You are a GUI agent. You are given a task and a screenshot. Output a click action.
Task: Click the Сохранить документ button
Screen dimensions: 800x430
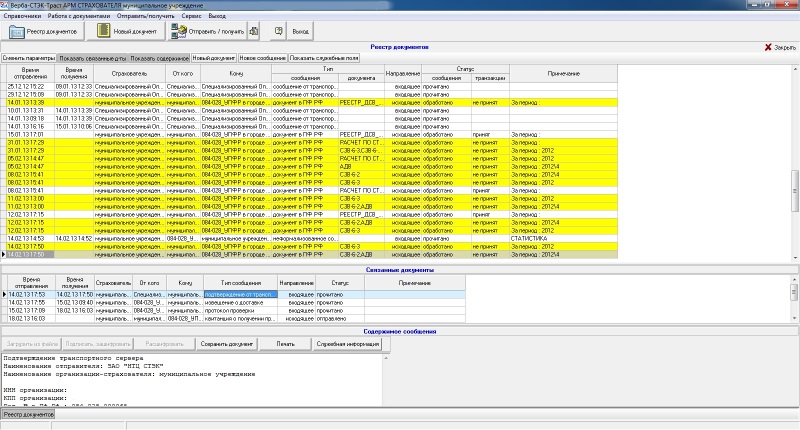point(227,344)
